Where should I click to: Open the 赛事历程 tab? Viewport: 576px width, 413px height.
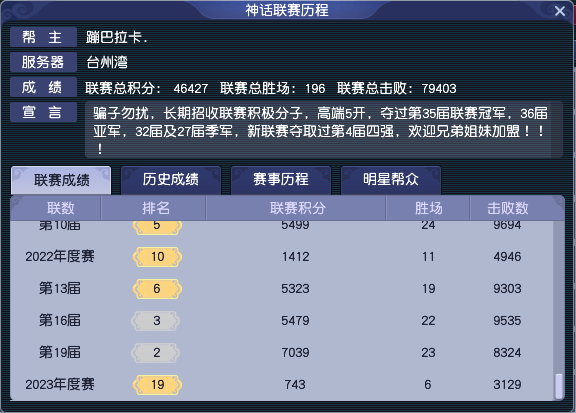(281, 180)
